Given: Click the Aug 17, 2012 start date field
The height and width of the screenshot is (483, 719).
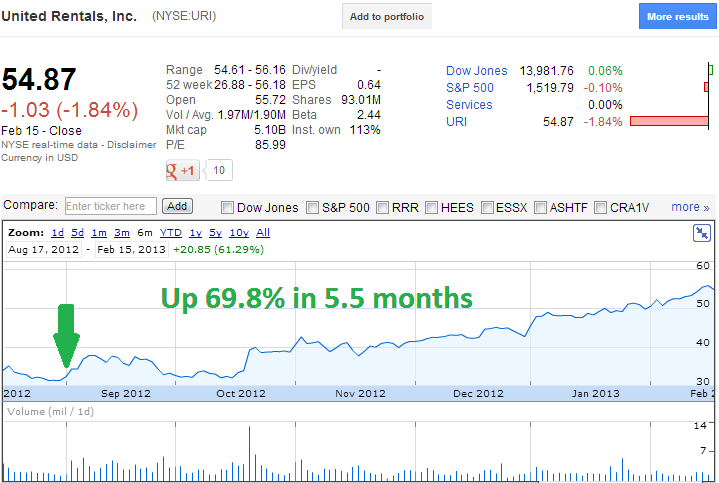Looking at the screenshot, I should tap(44, 250).
